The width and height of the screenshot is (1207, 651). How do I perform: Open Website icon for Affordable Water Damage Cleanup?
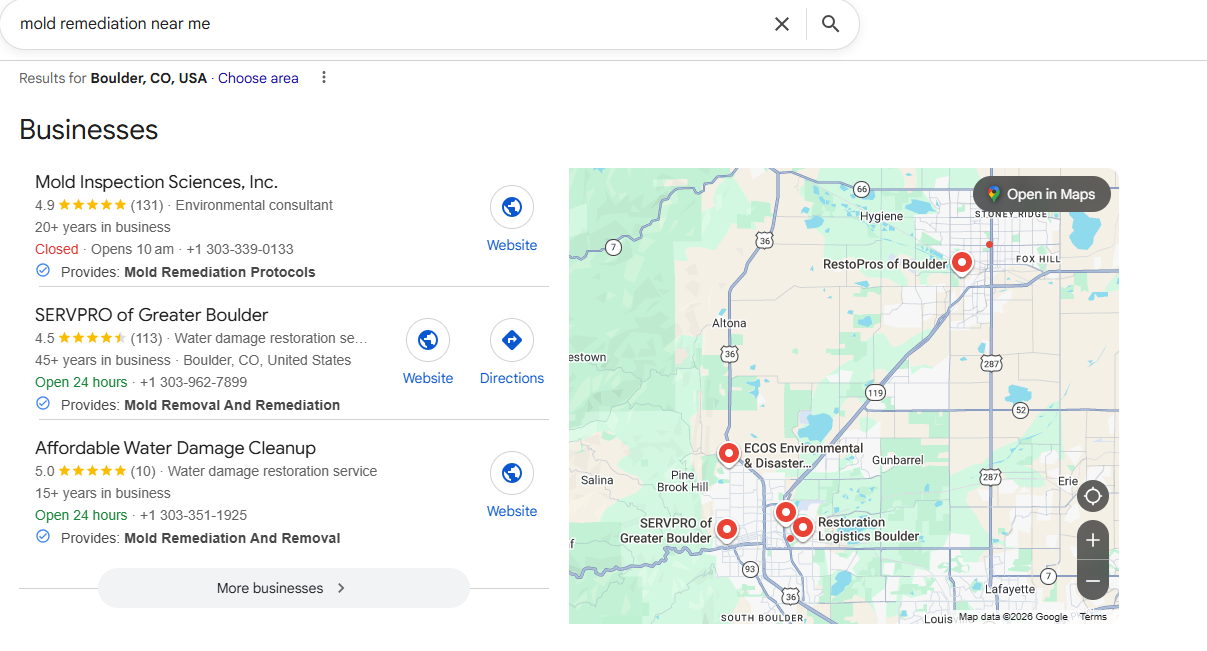tap(512, 473)
